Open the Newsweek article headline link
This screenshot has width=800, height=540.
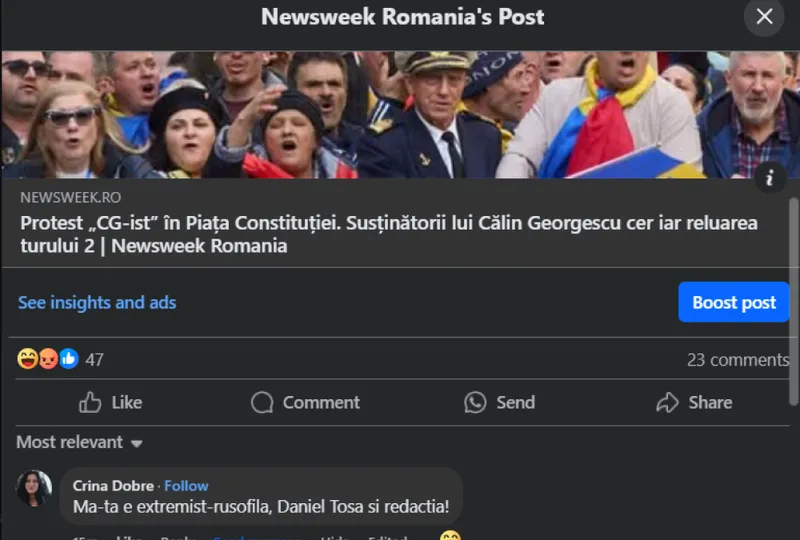388,234
